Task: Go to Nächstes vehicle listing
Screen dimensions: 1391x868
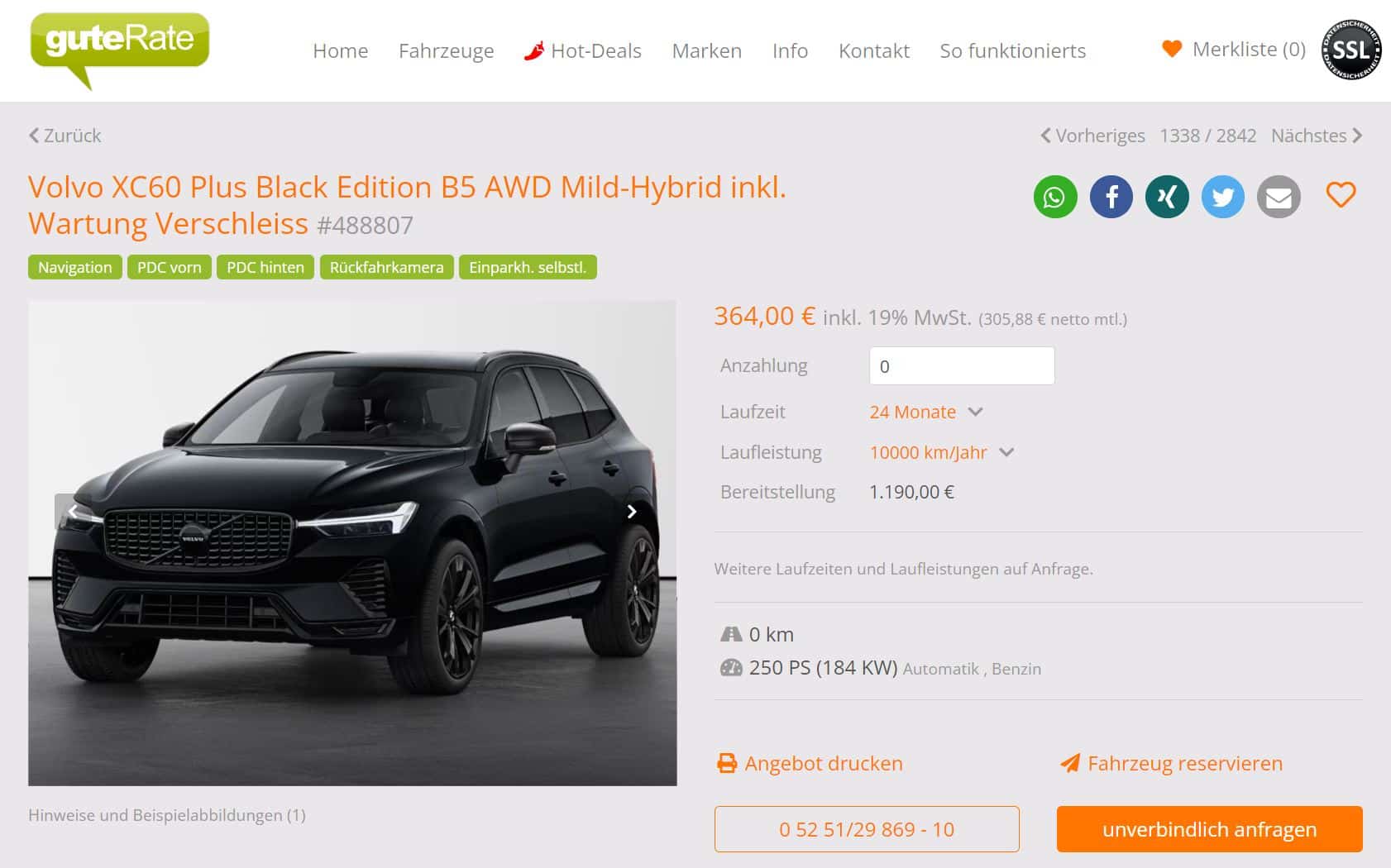Action: (x=1317, y=136)
